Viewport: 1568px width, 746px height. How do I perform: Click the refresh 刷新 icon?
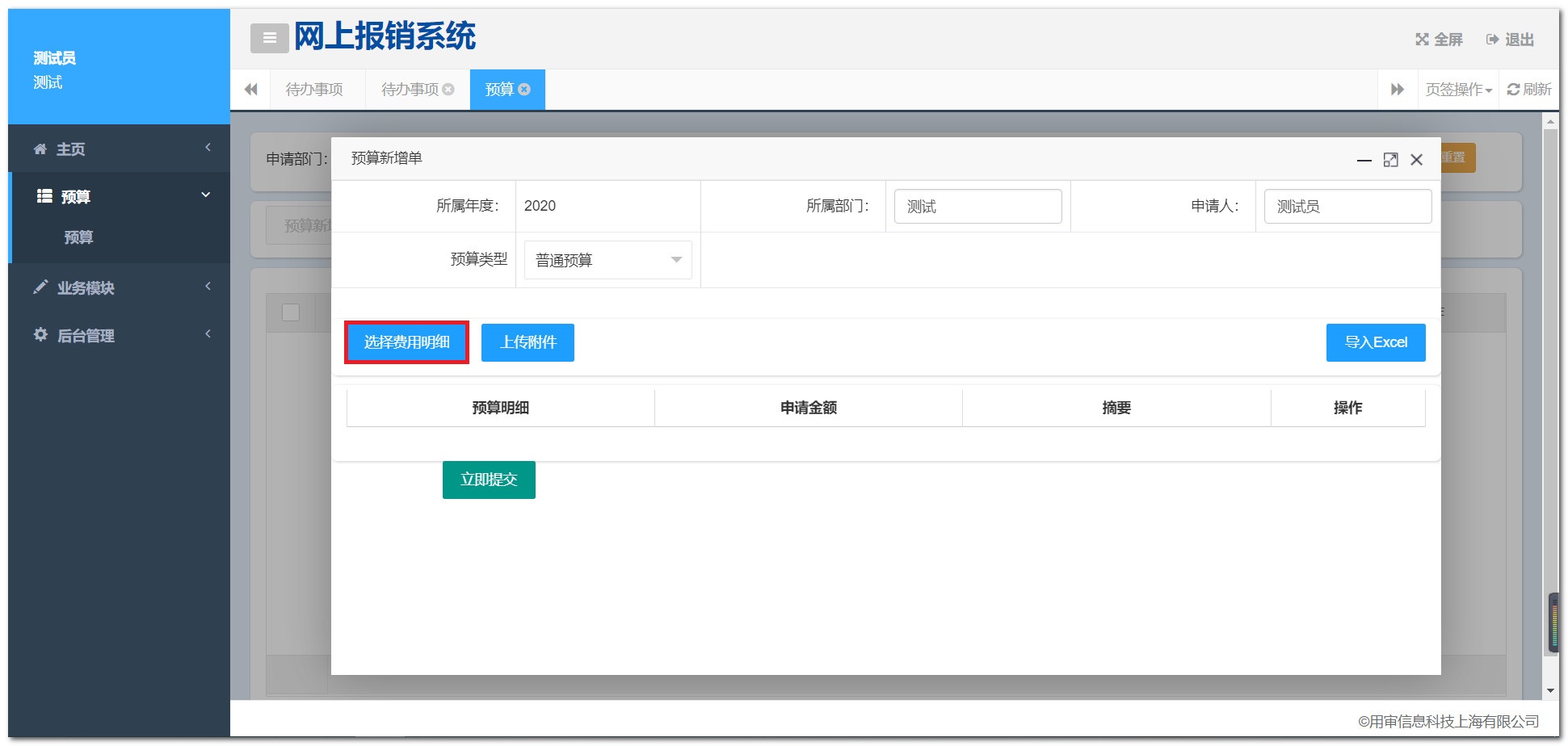point(1513,90)
